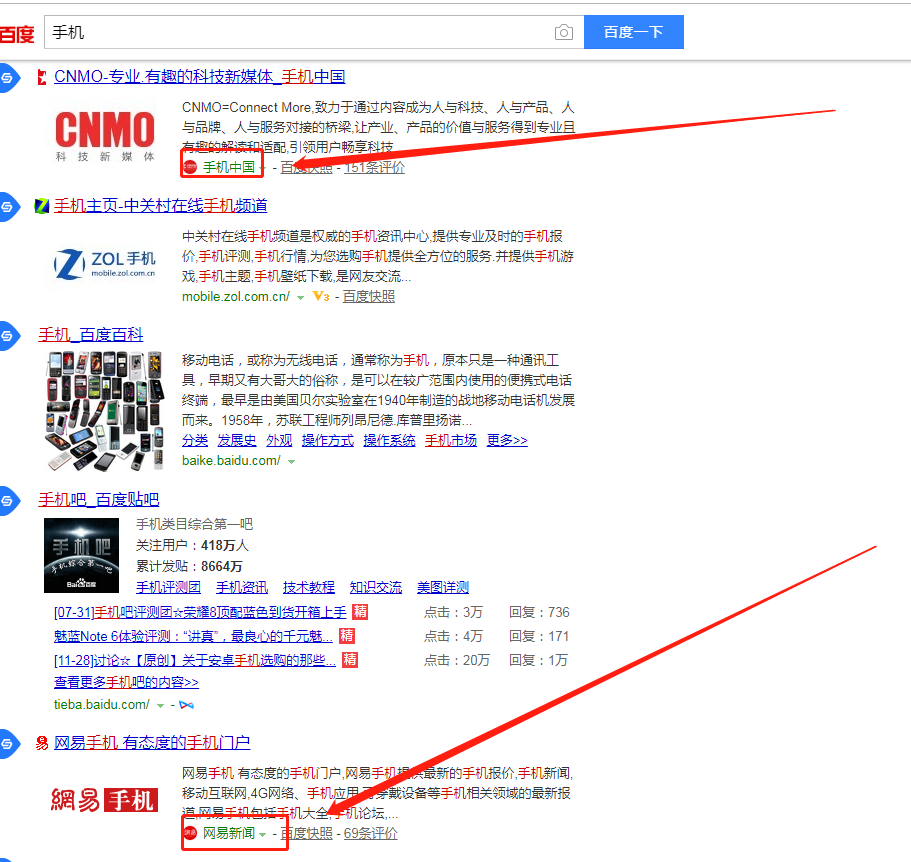
Task: Click the blue bow icon after tieba.baidu.com
Action: pos(186,704)
